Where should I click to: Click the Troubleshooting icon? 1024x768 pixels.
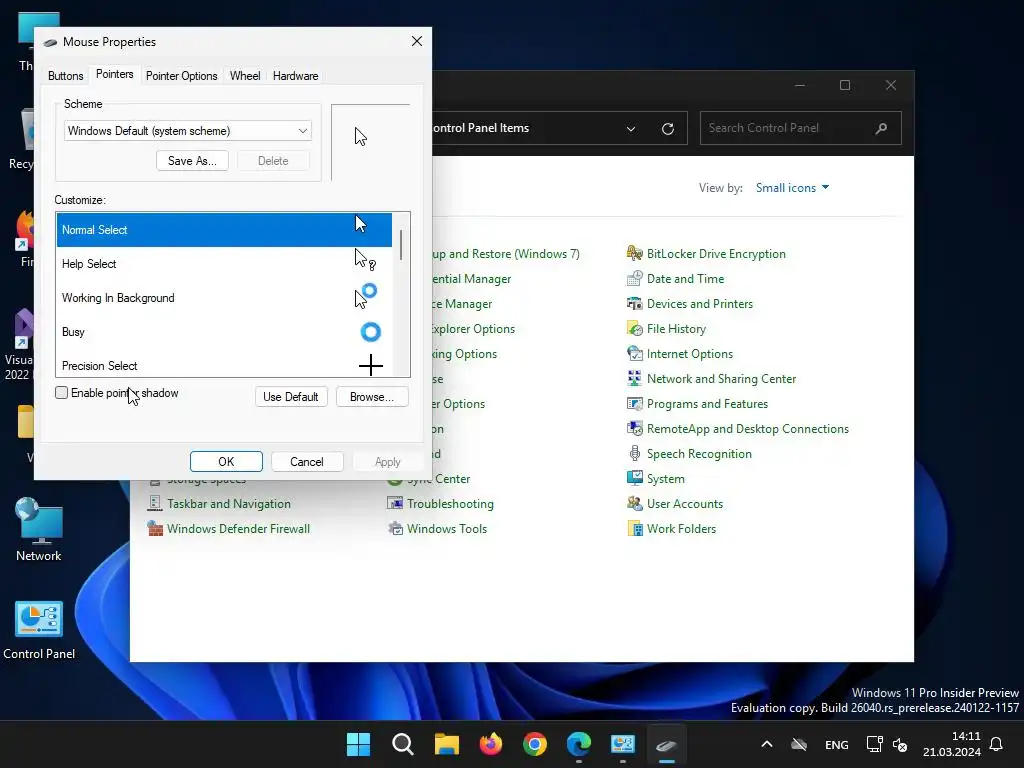(394, 504)
